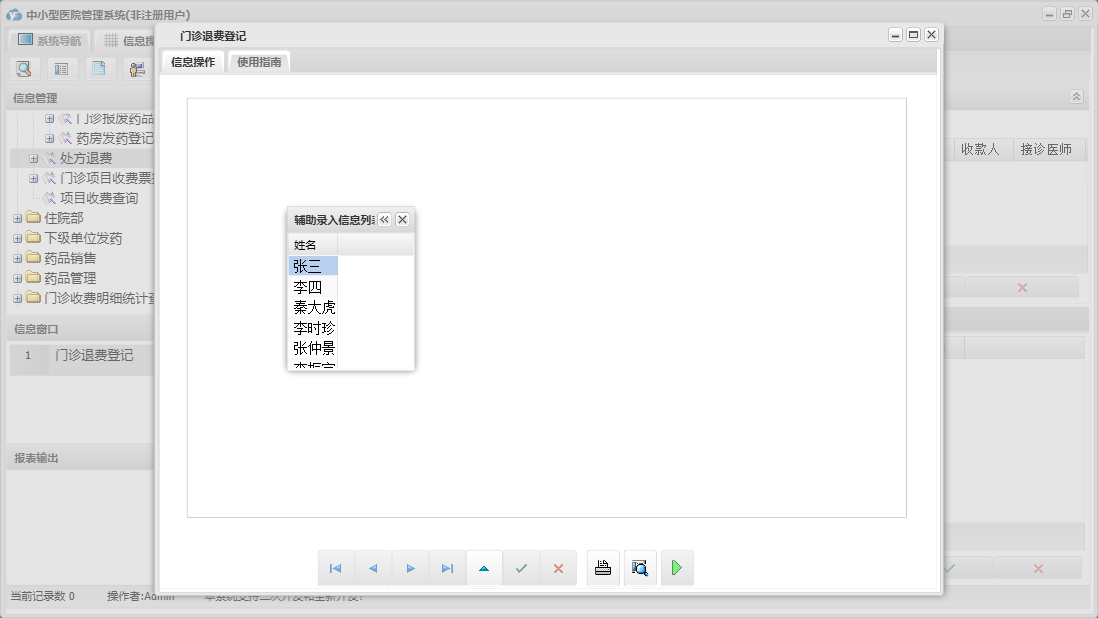
Task: Open 系统导航 tab in main window
Action: (x=50, y=41)
